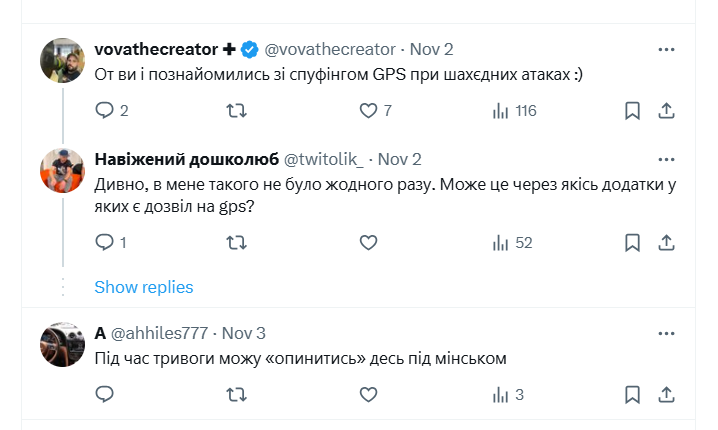Reply to Навіжений дошколюб's tweet
The height and width of the screenshot is (430, 718).
(x=105, y=242)
